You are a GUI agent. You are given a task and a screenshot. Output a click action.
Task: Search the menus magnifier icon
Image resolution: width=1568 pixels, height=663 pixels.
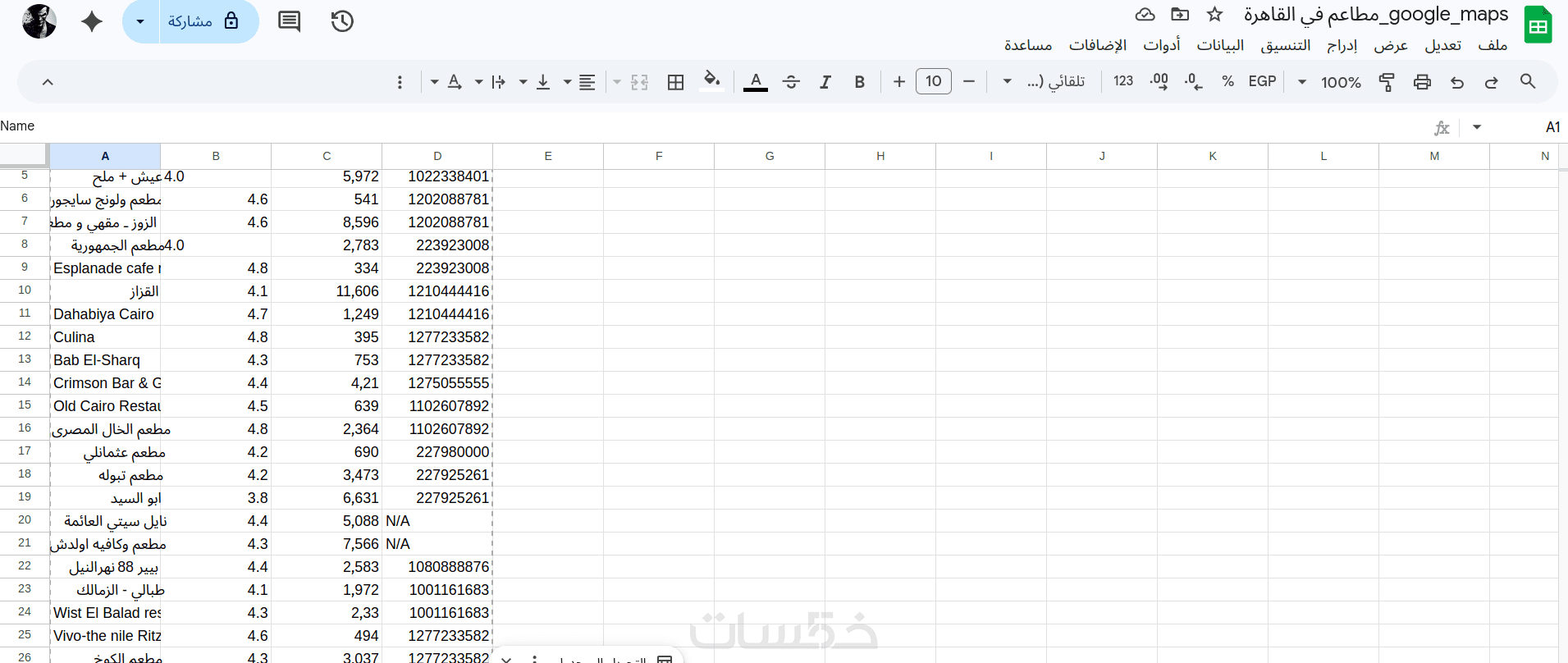tap(1528, 81)
